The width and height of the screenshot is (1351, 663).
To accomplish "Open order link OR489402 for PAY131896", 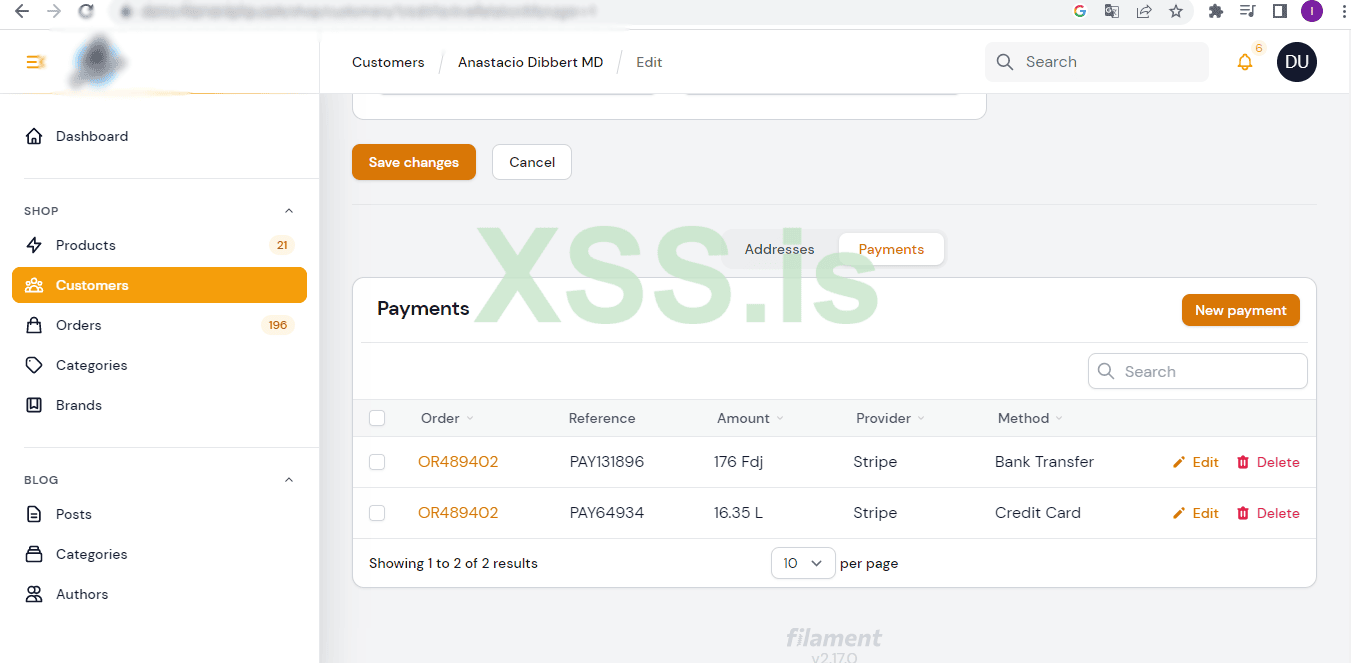I will click(x=458, y=462).
